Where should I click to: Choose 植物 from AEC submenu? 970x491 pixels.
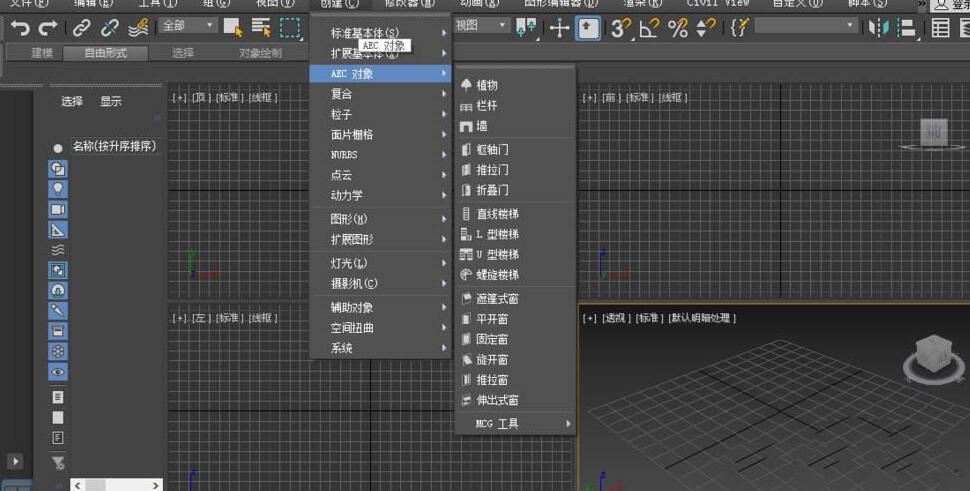516,85
